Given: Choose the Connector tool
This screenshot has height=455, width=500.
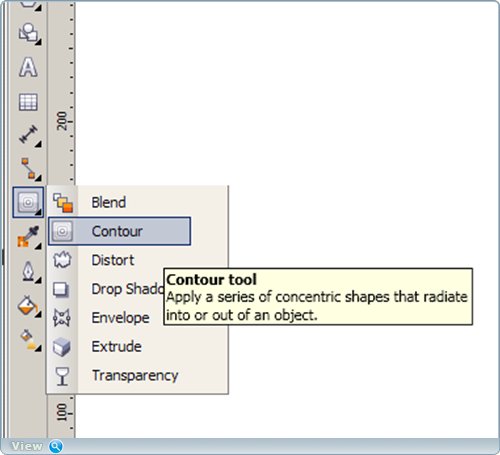Looking at the screenshot, I should 28,168.
